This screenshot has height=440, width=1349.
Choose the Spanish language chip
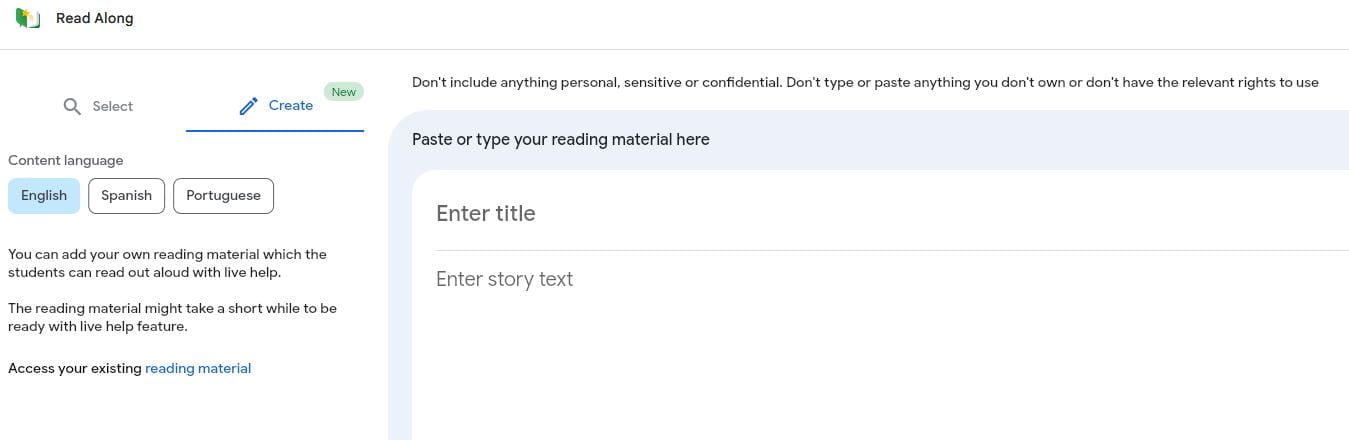click(127, 195)
